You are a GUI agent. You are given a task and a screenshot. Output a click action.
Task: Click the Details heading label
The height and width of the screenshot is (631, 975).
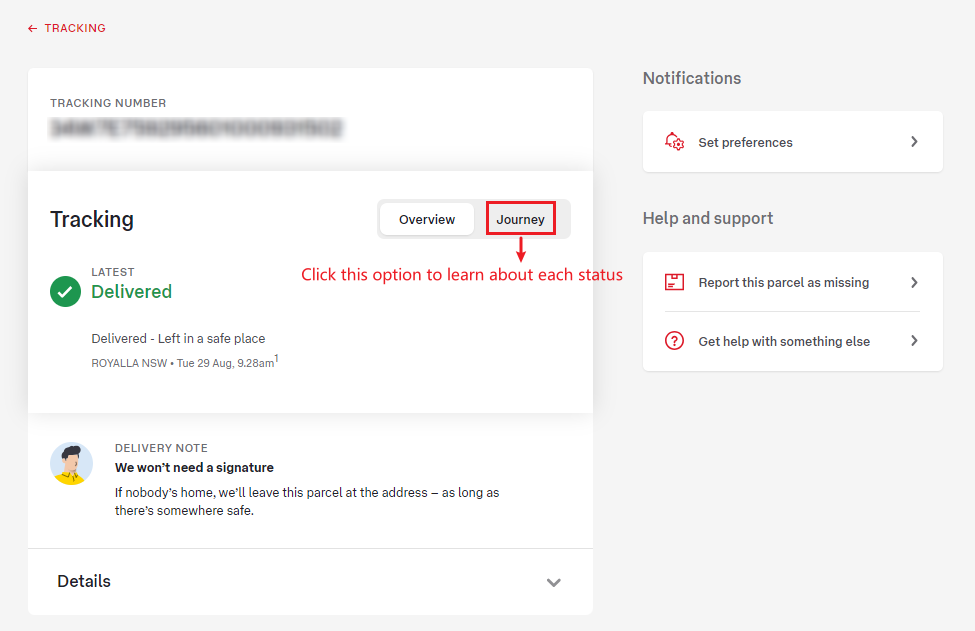[x=84, y=582]
